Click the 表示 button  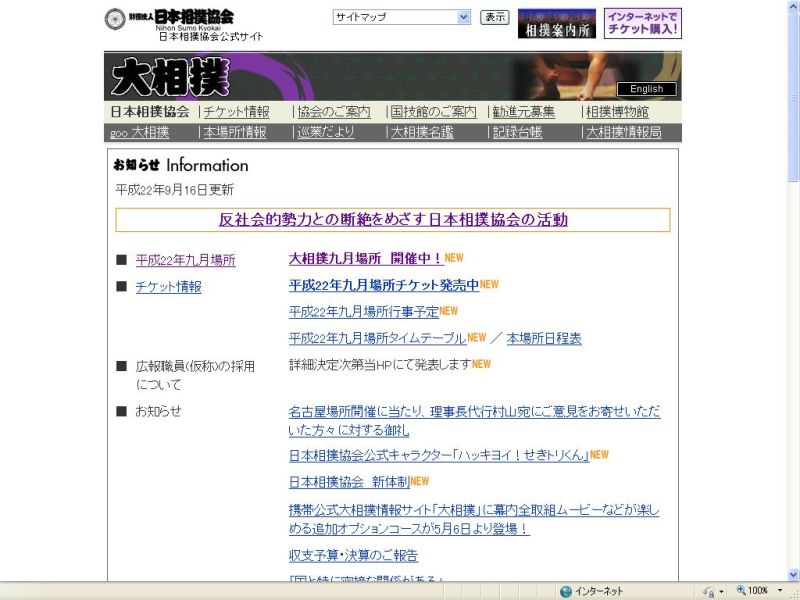[x=494, y=17]
